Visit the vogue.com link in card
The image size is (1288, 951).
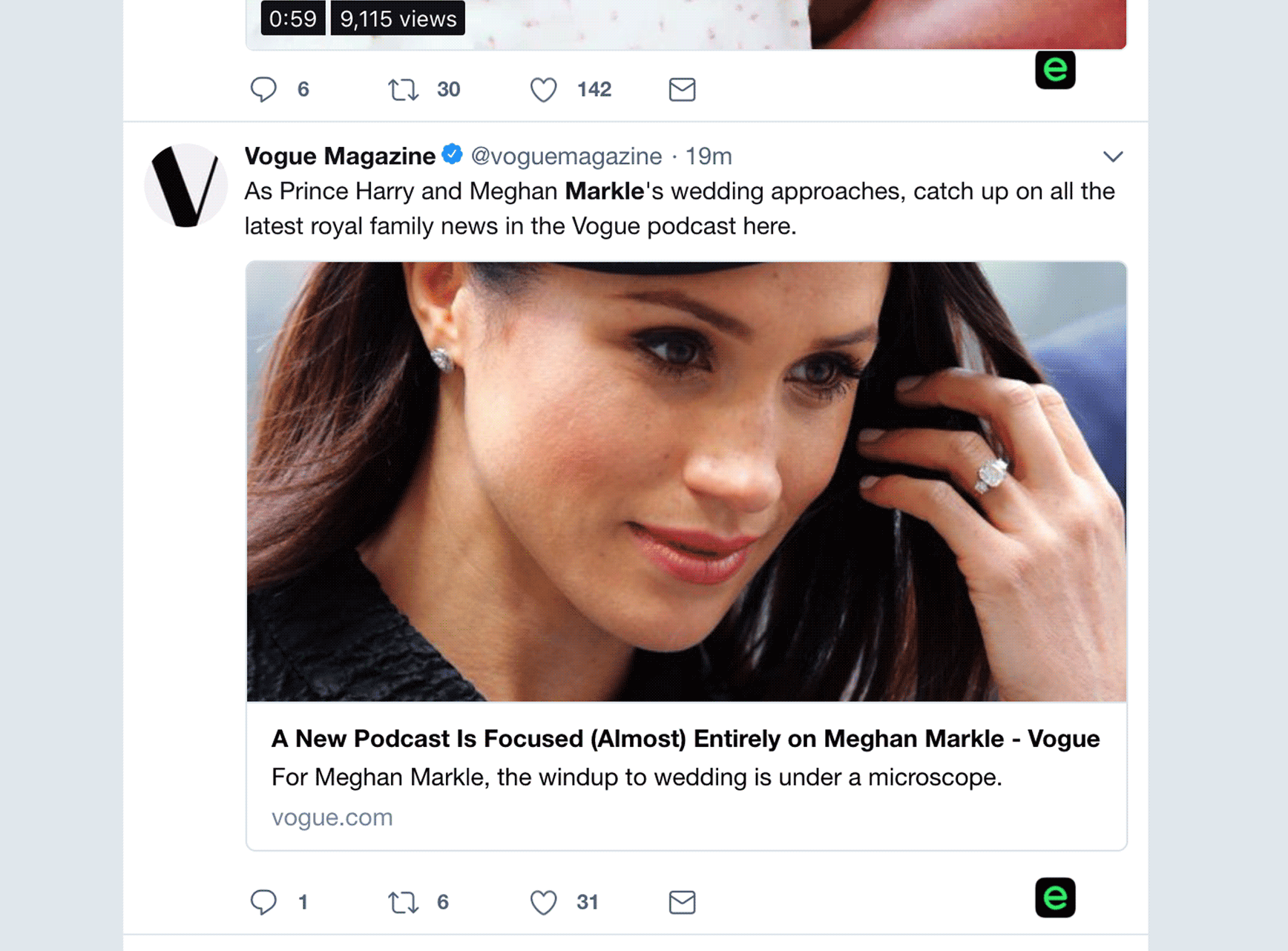[x=332, y=817]
